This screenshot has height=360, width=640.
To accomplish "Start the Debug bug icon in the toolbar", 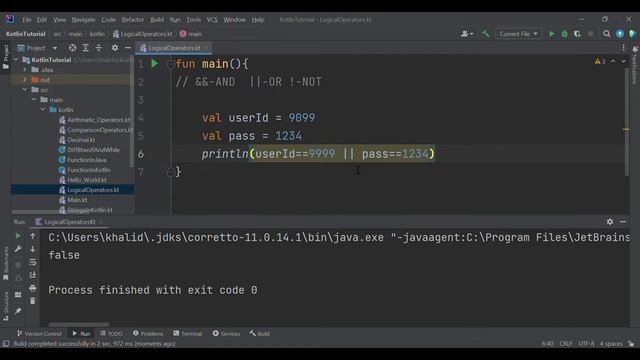I will coord(564,34).
